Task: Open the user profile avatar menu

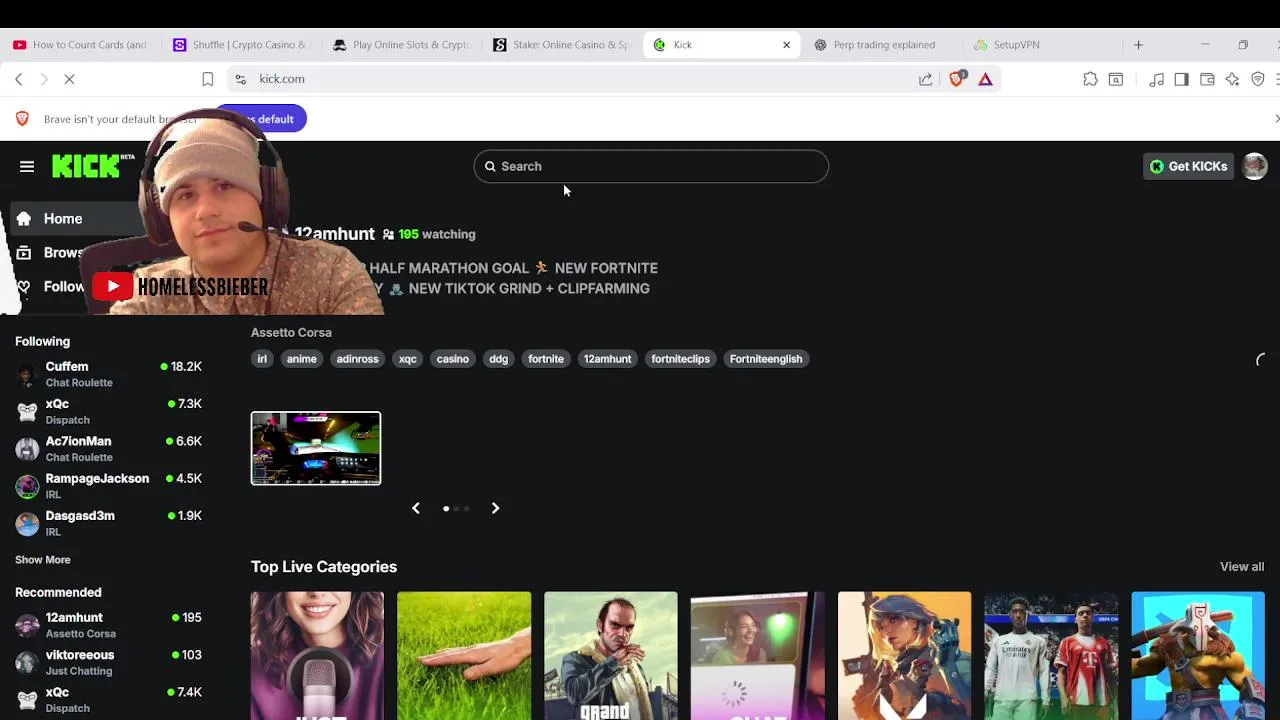Action: point(1254,167)
